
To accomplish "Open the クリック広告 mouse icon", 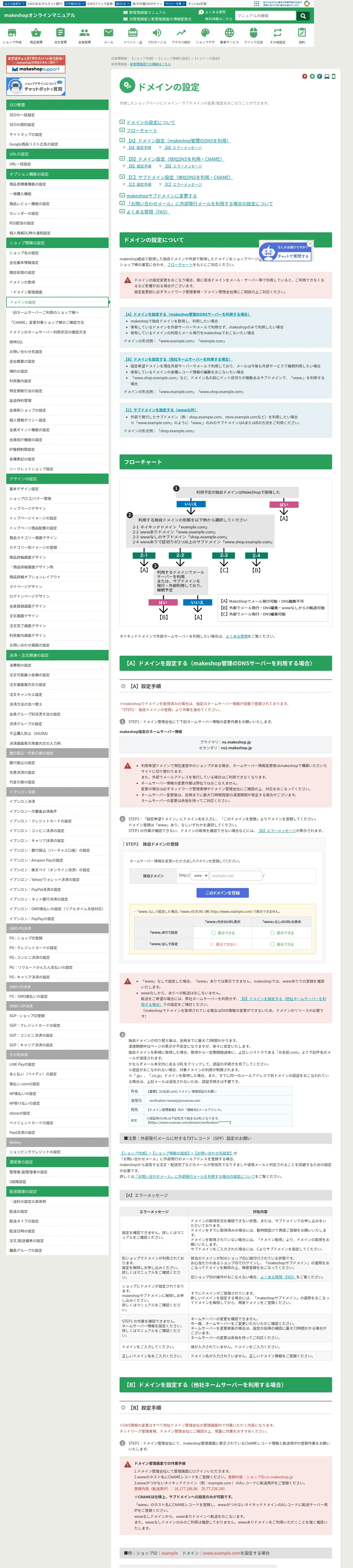I will pyautogui.click(x=254, y=35).
